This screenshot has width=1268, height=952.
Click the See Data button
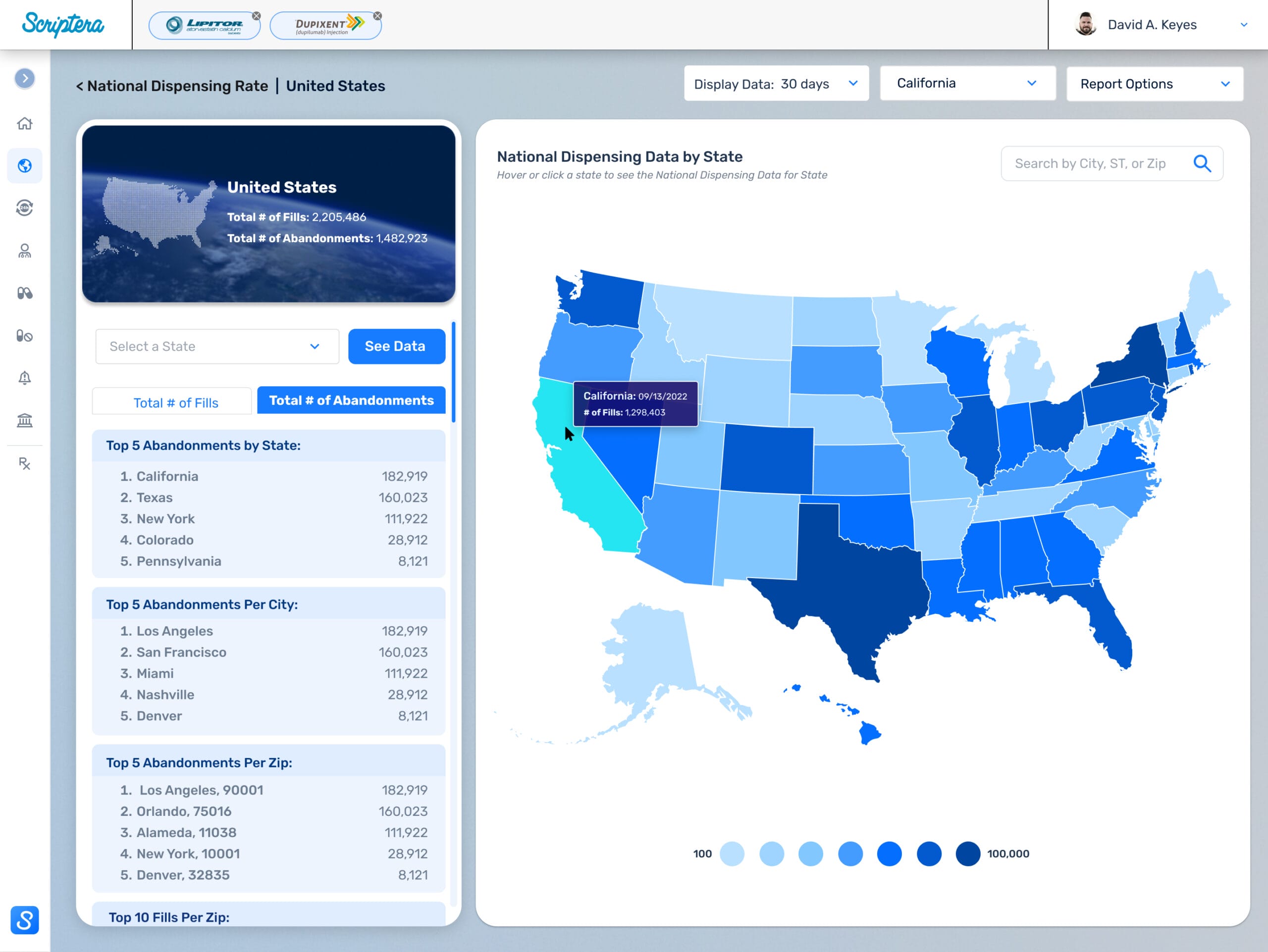(396, 347)
